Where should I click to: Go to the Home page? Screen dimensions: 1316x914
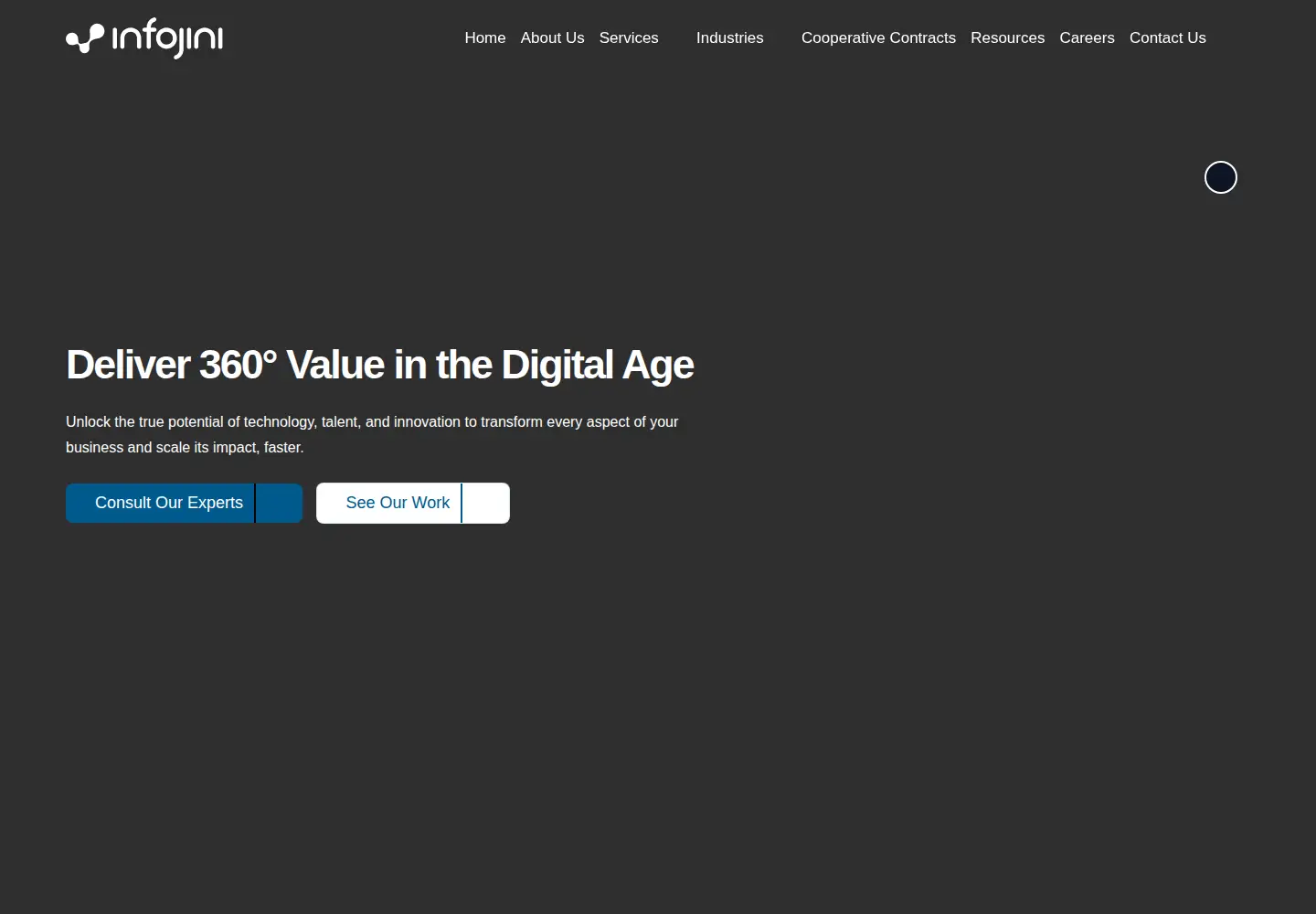tap(485, 37)
